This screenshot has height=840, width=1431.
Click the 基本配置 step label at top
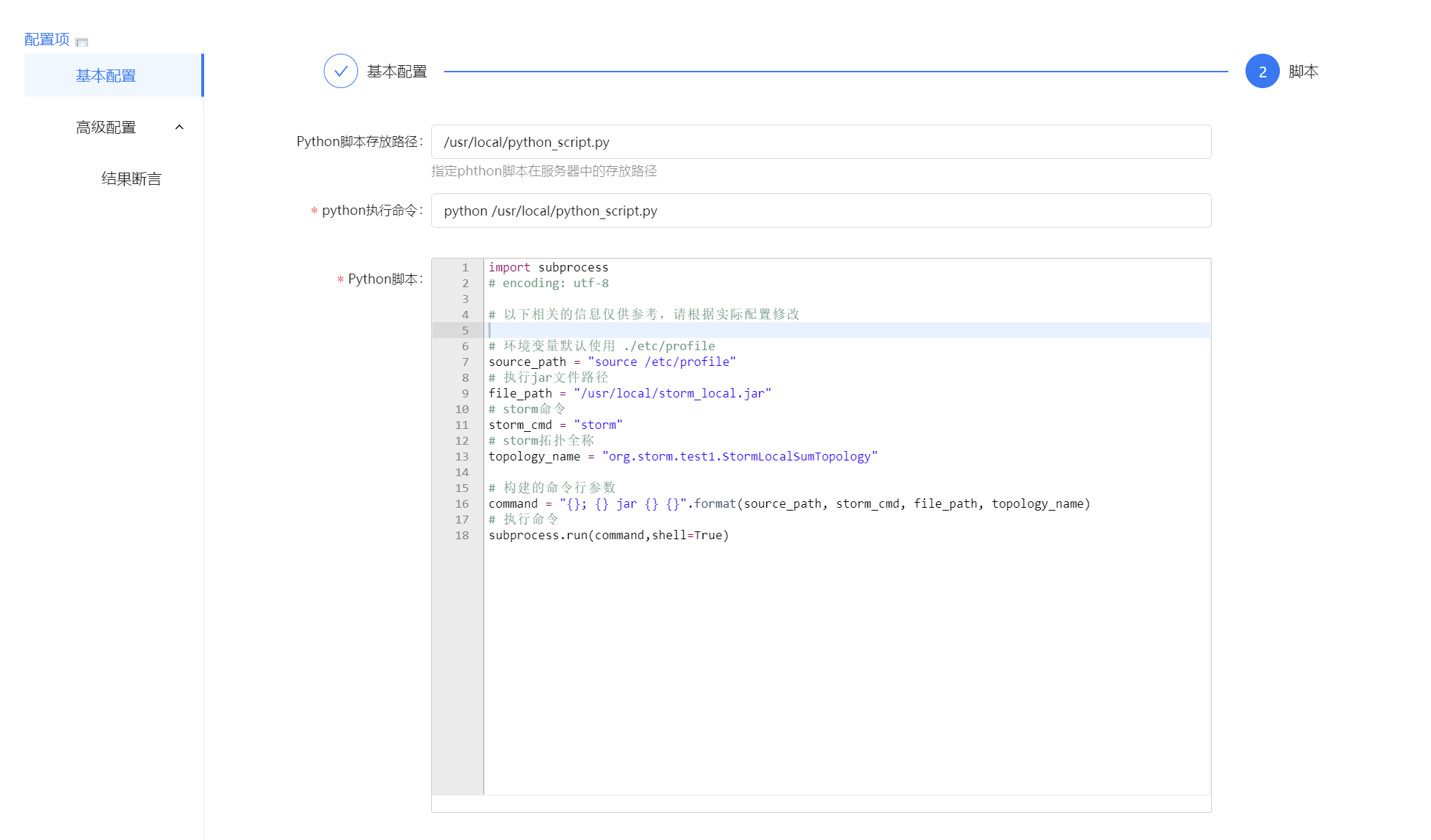(x=397, y=71)
